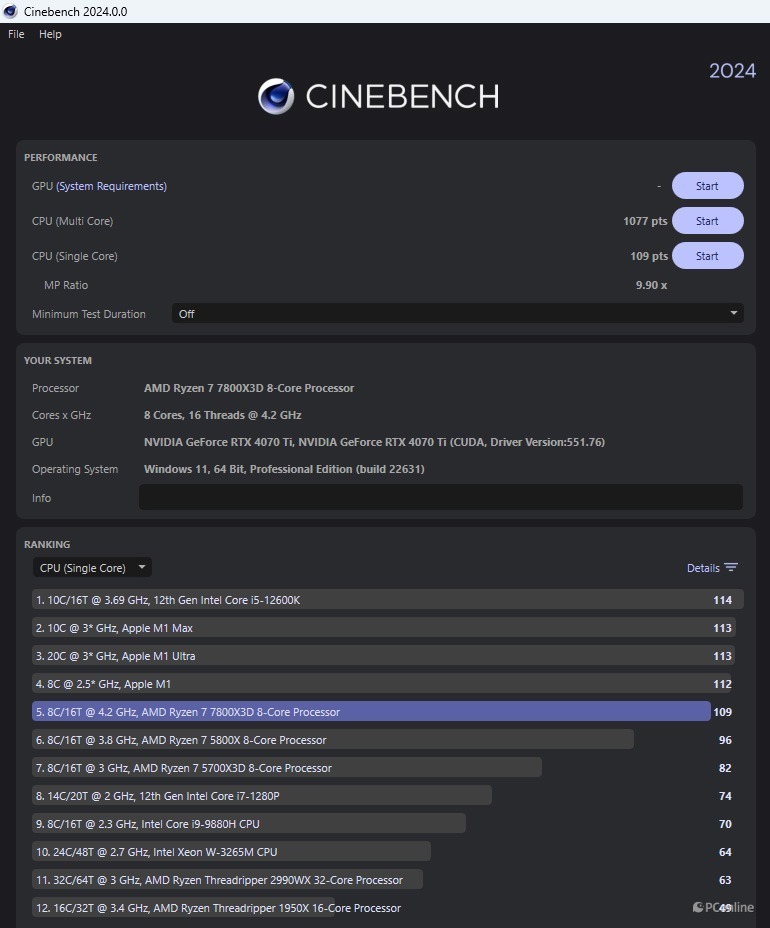Open the CPU (Single Core) ranking dropdown

pyautogui.click(x=91, y=568)
